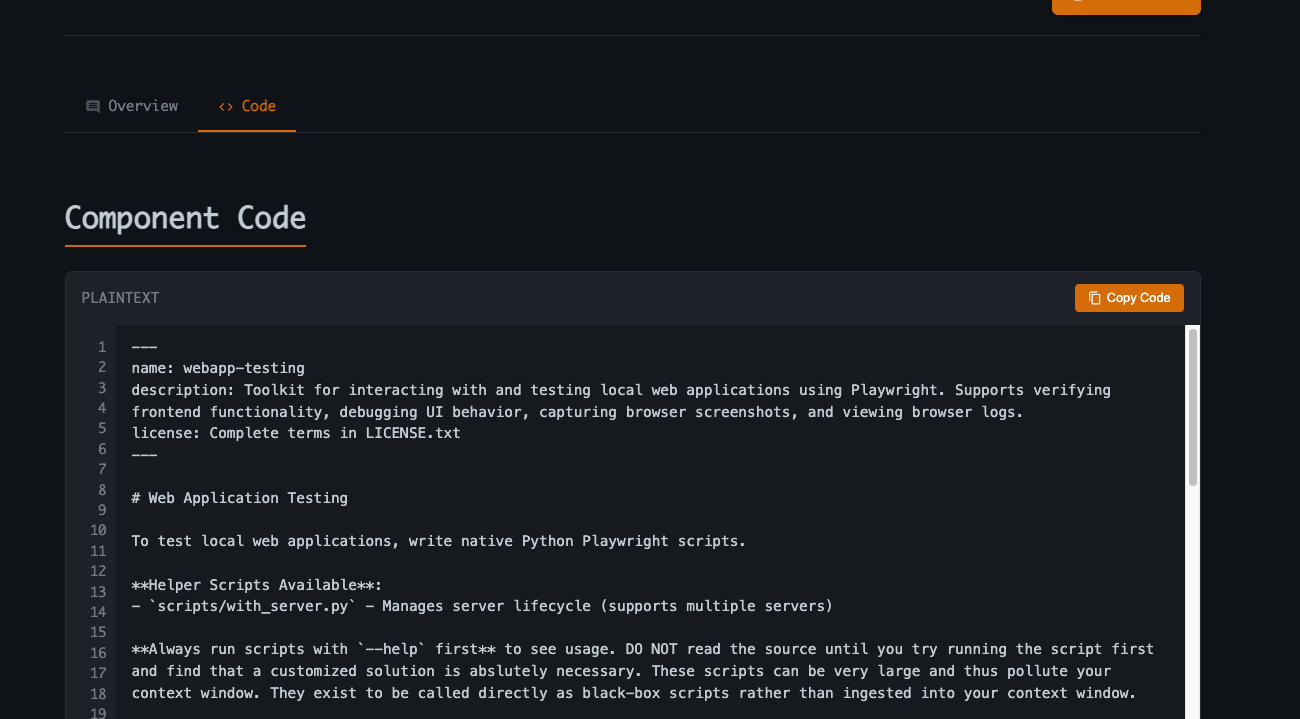Click the Code tab angle-brackets icon
Viewport: 1300px width, 719px height.
point(226,106)
